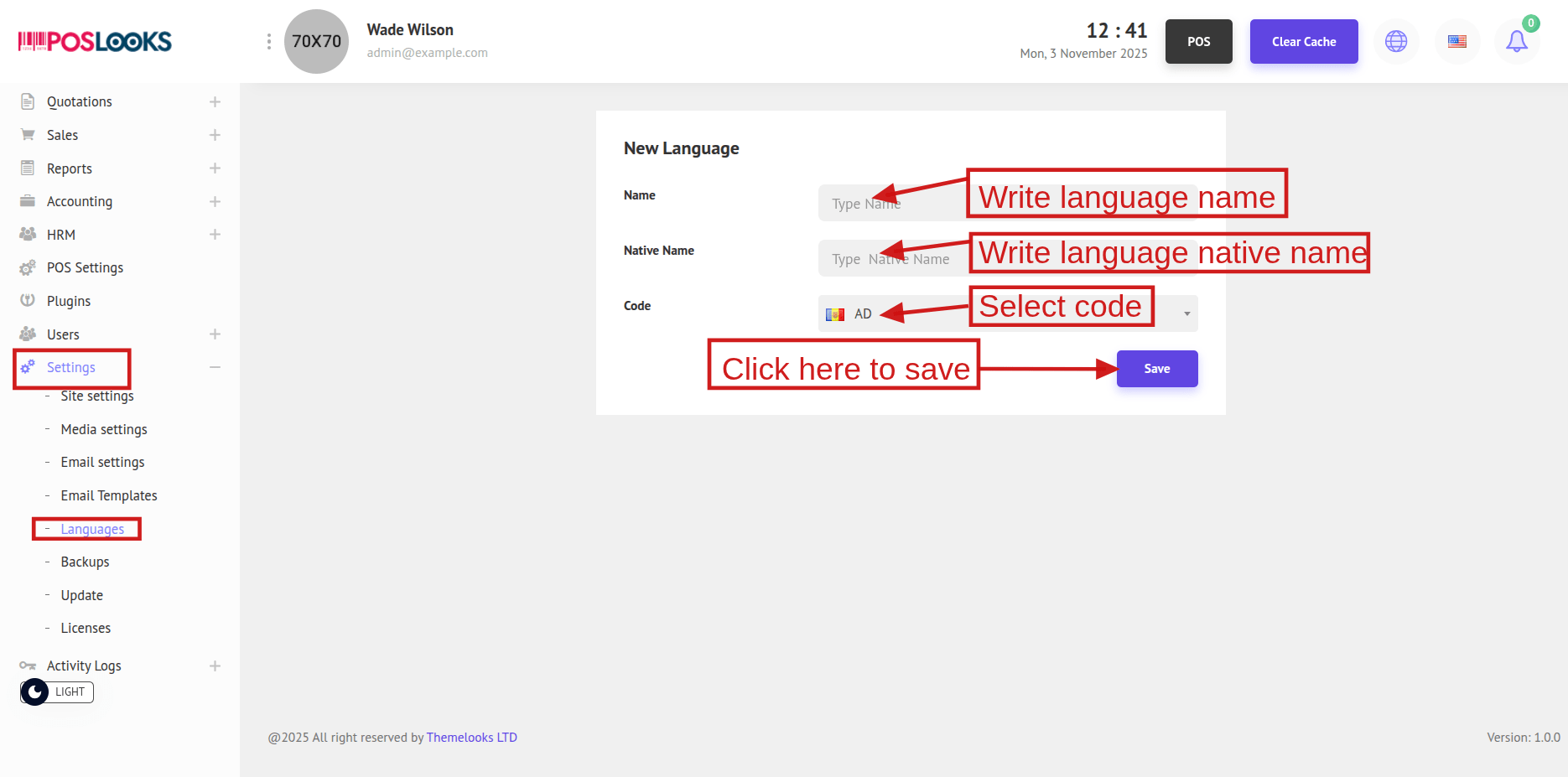The height and width of the screenshot is (777, 1568).
Task: Click the Reports document icon
Action: click(x=28, y=168)
